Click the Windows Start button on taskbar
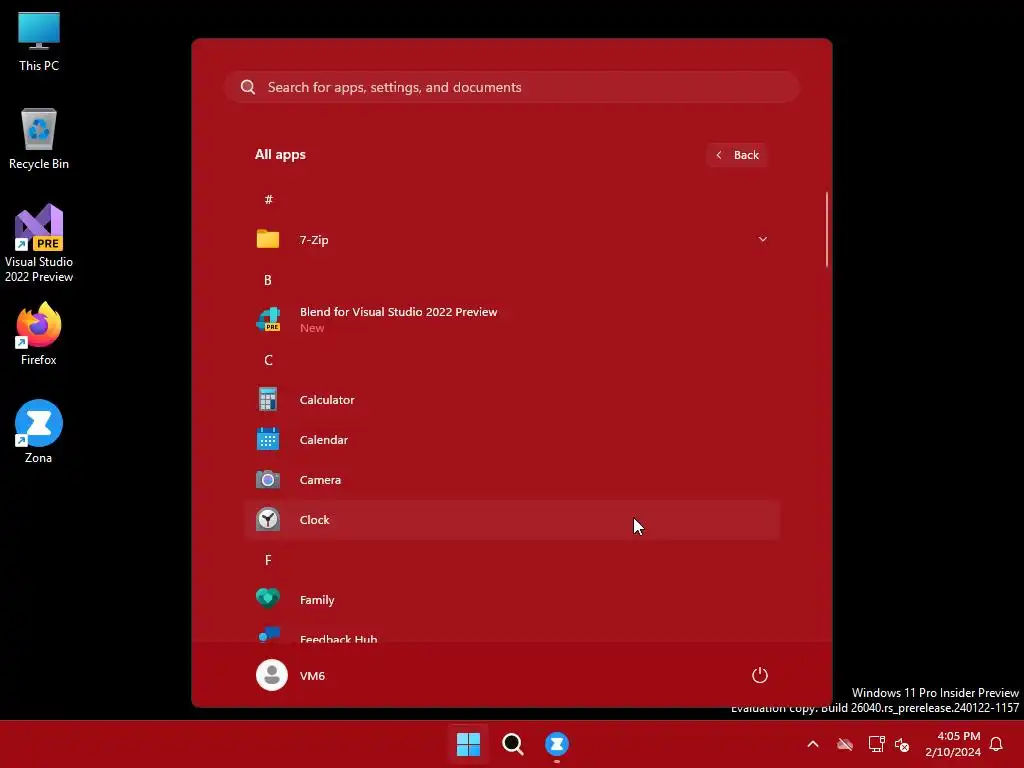 tap(468, 744)
